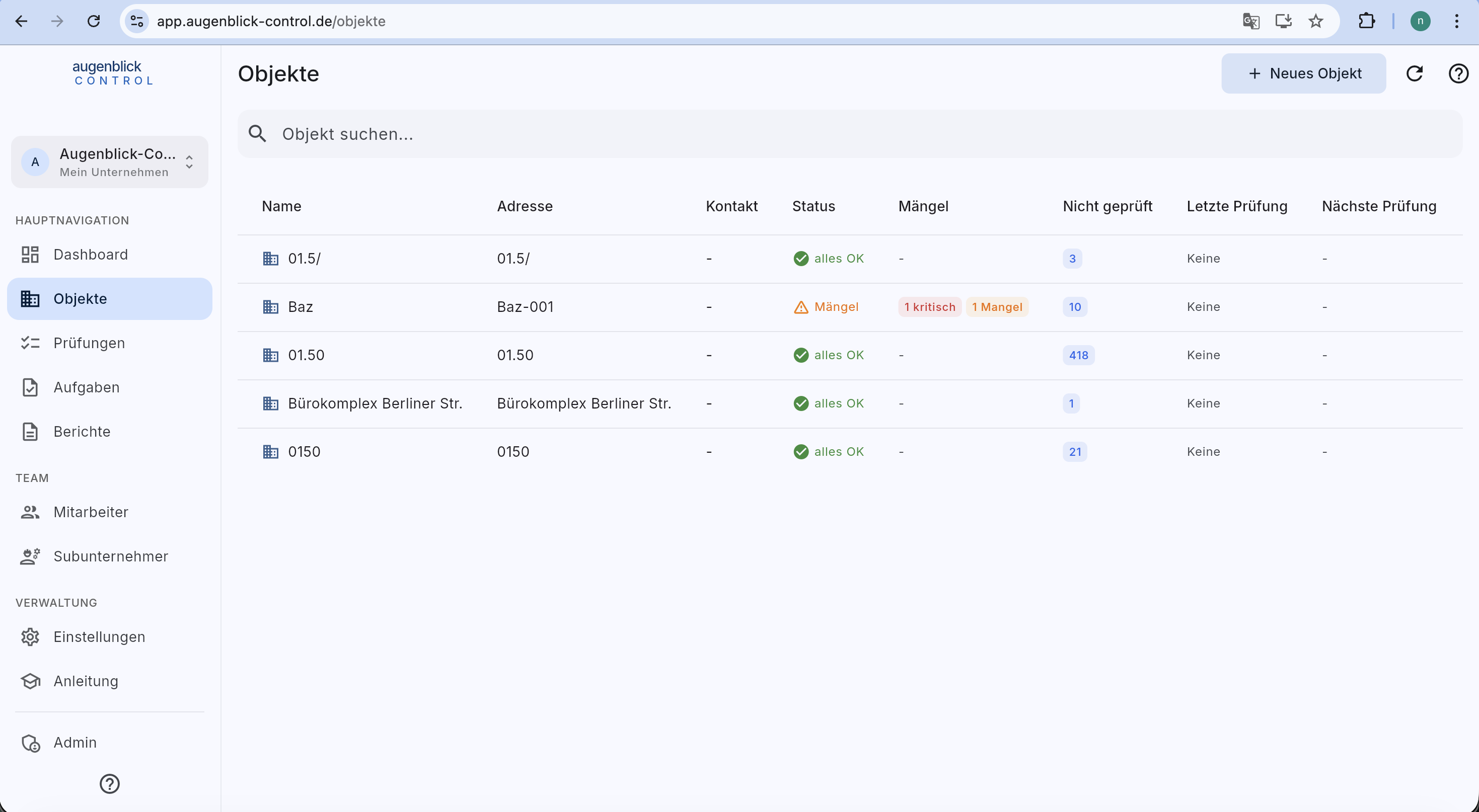The height and width of the screenshot is (812, 1479).
Task: Open the browser extensions puzzle icon
Action: point(1366,21)
